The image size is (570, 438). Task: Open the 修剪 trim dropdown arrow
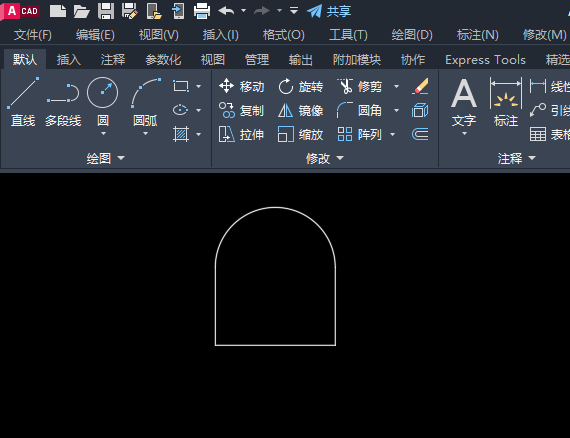[x=396, y=87]
